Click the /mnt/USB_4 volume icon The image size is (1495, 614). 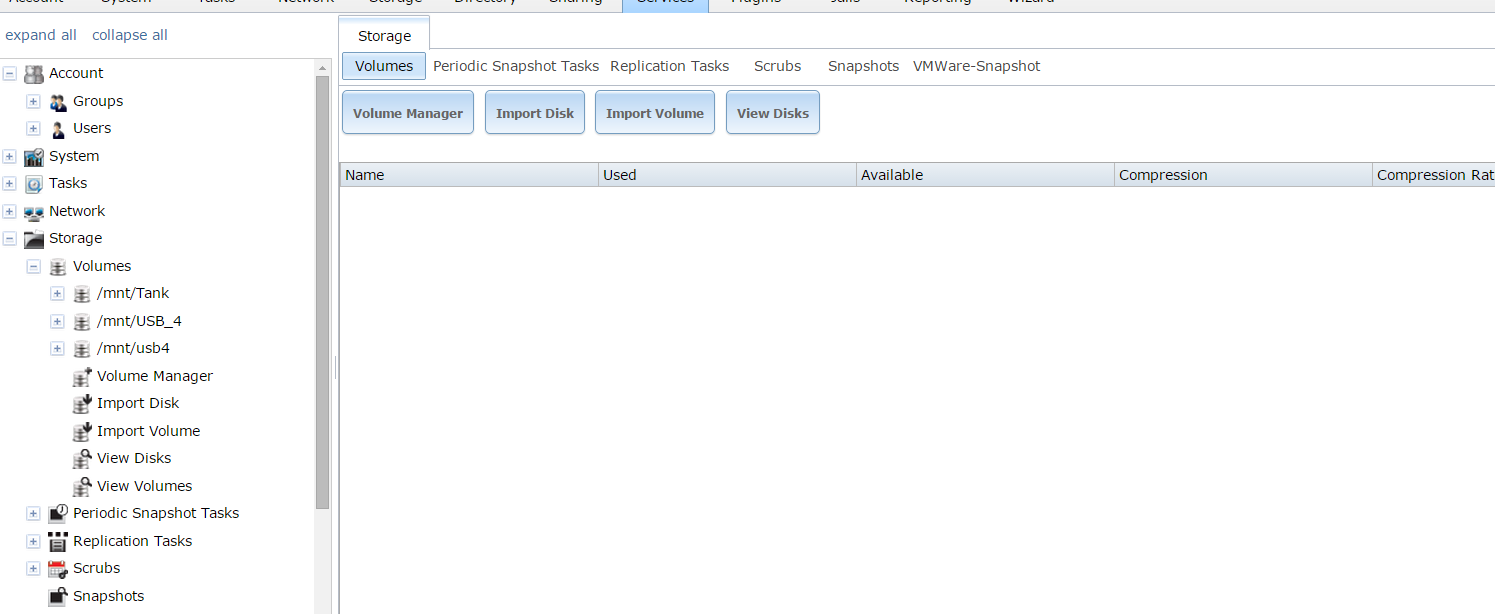click(82, 322)
